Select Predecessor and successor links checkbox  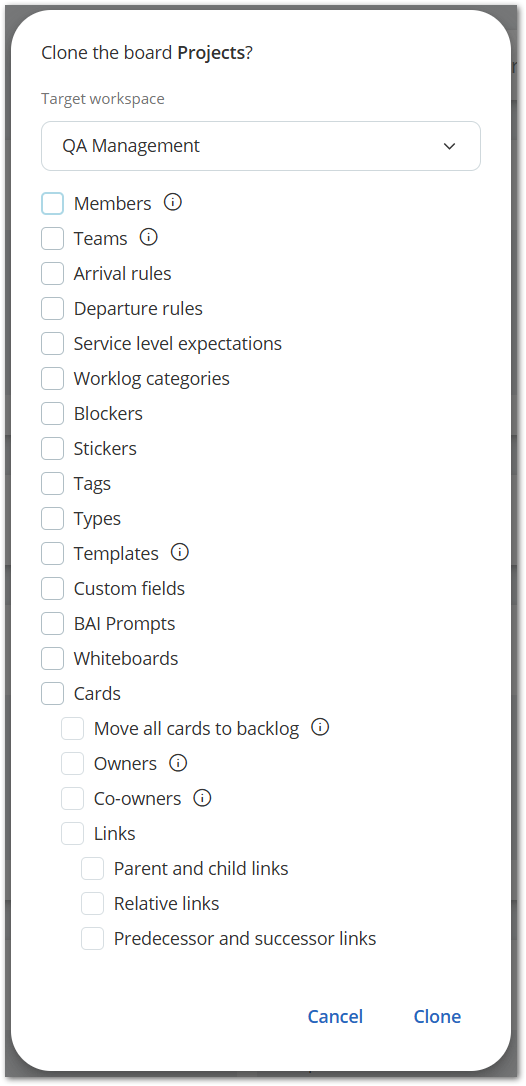(92, 938)
